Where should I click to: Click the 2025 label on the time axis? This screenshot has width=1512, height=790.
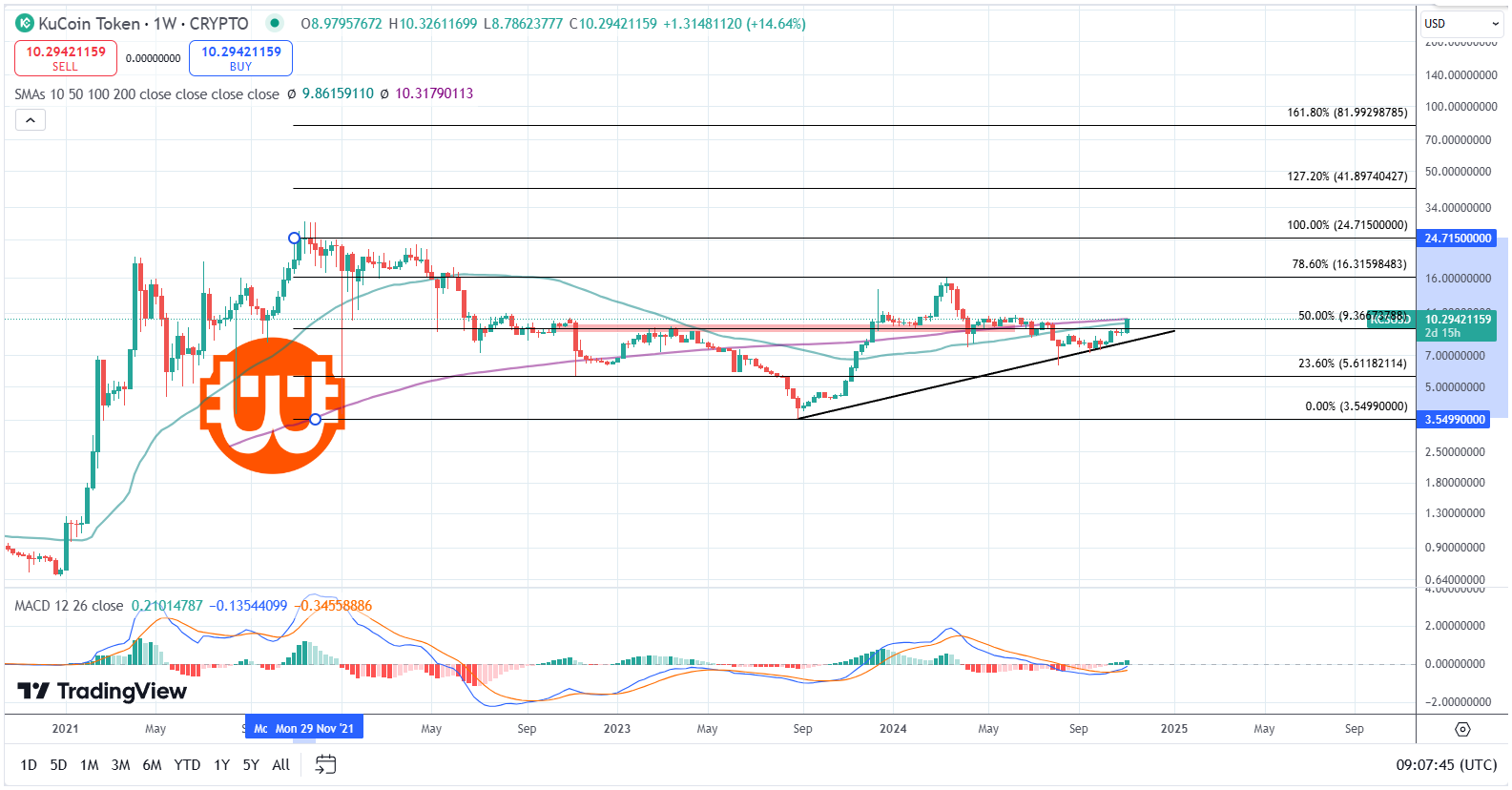click(1174, 729)
